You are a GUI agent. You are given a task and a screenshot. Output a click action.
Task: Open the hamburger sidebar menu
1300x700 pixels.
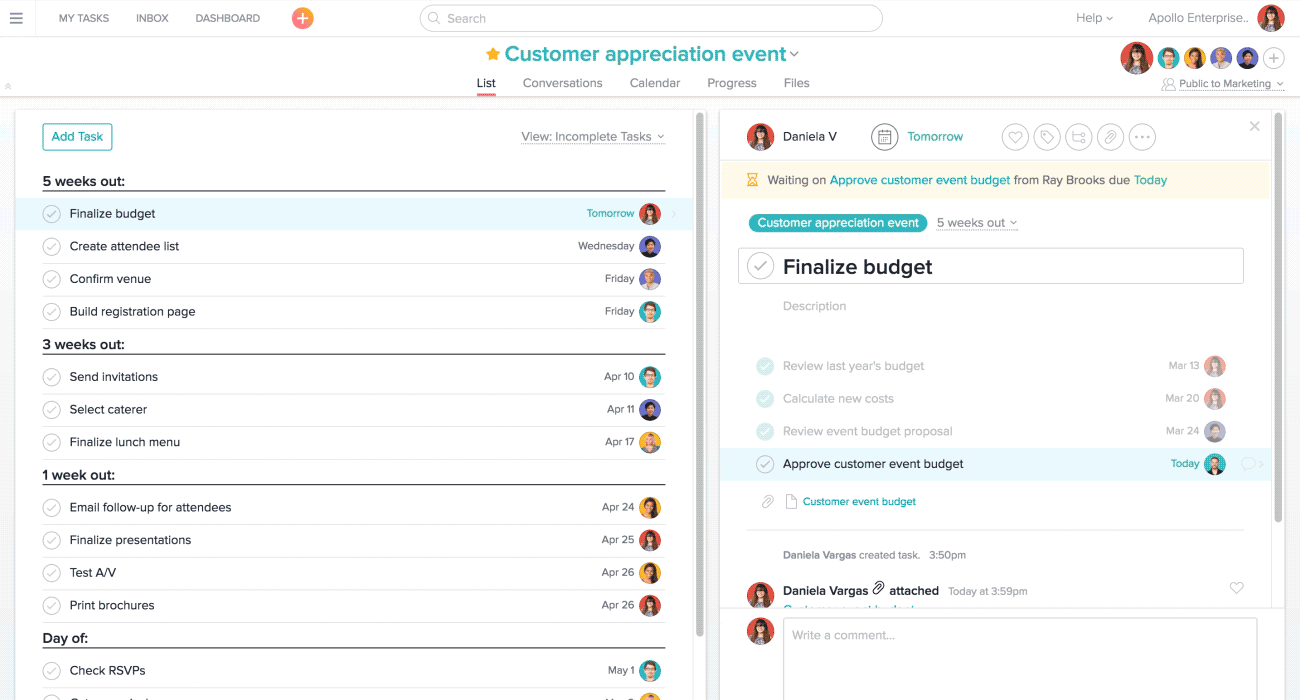tap(16, 18)
